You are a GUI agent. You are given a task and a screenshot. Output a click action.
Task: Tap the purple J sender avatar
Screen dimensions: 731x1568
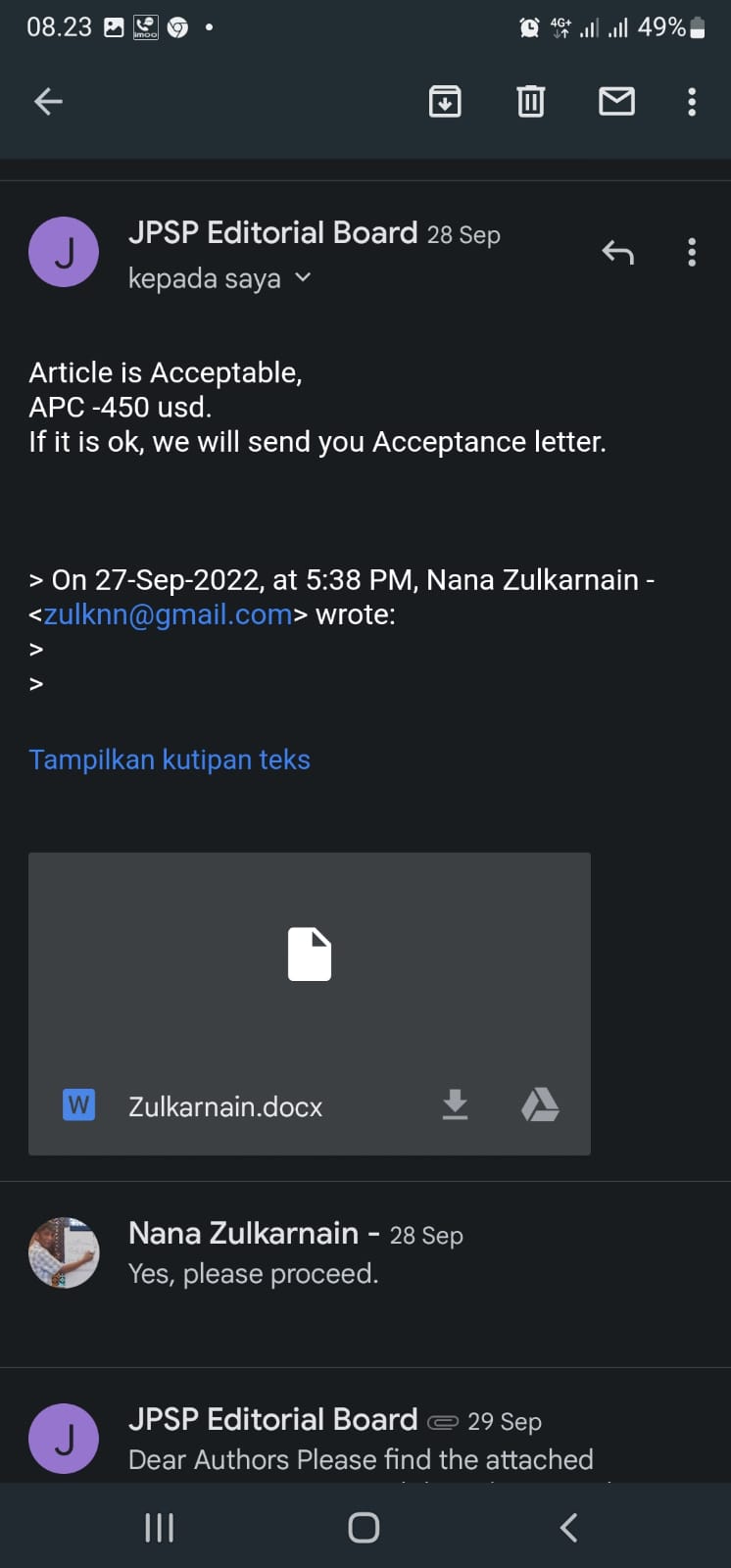pyautogui.click(x=64, y=253)
